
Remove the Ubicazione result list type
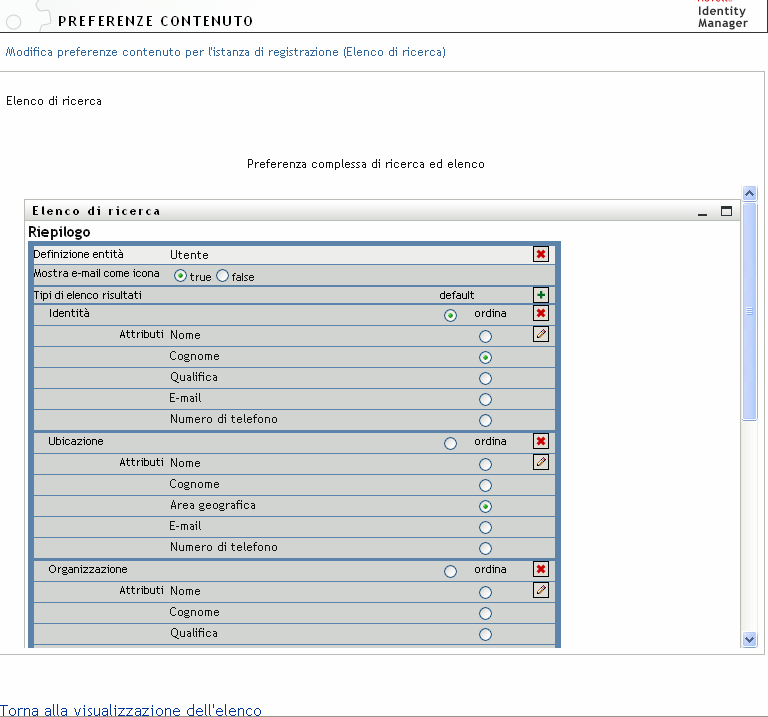[541, 441]
